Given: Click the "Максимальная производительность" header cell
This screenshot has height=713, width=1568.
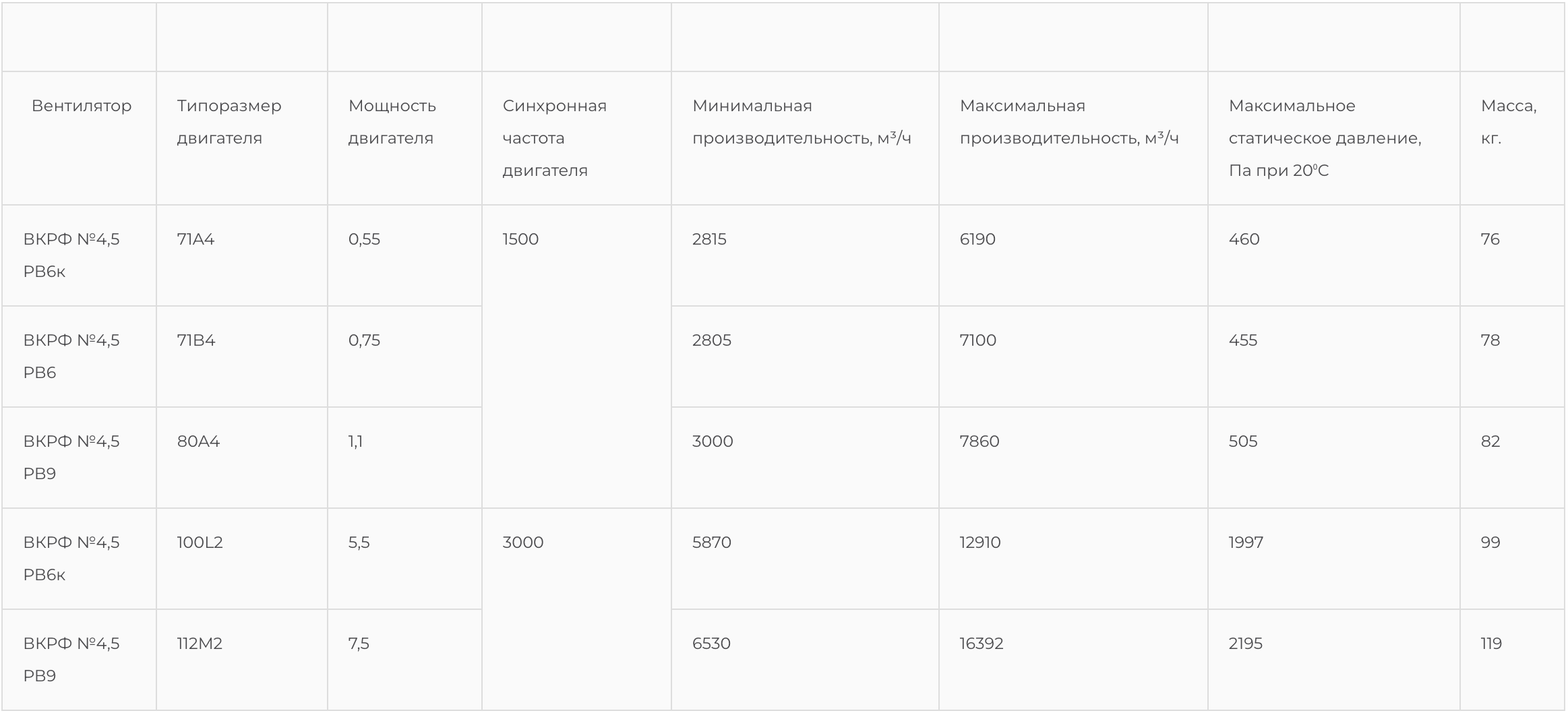Looking at the screenshot, I should (1069, 122).
